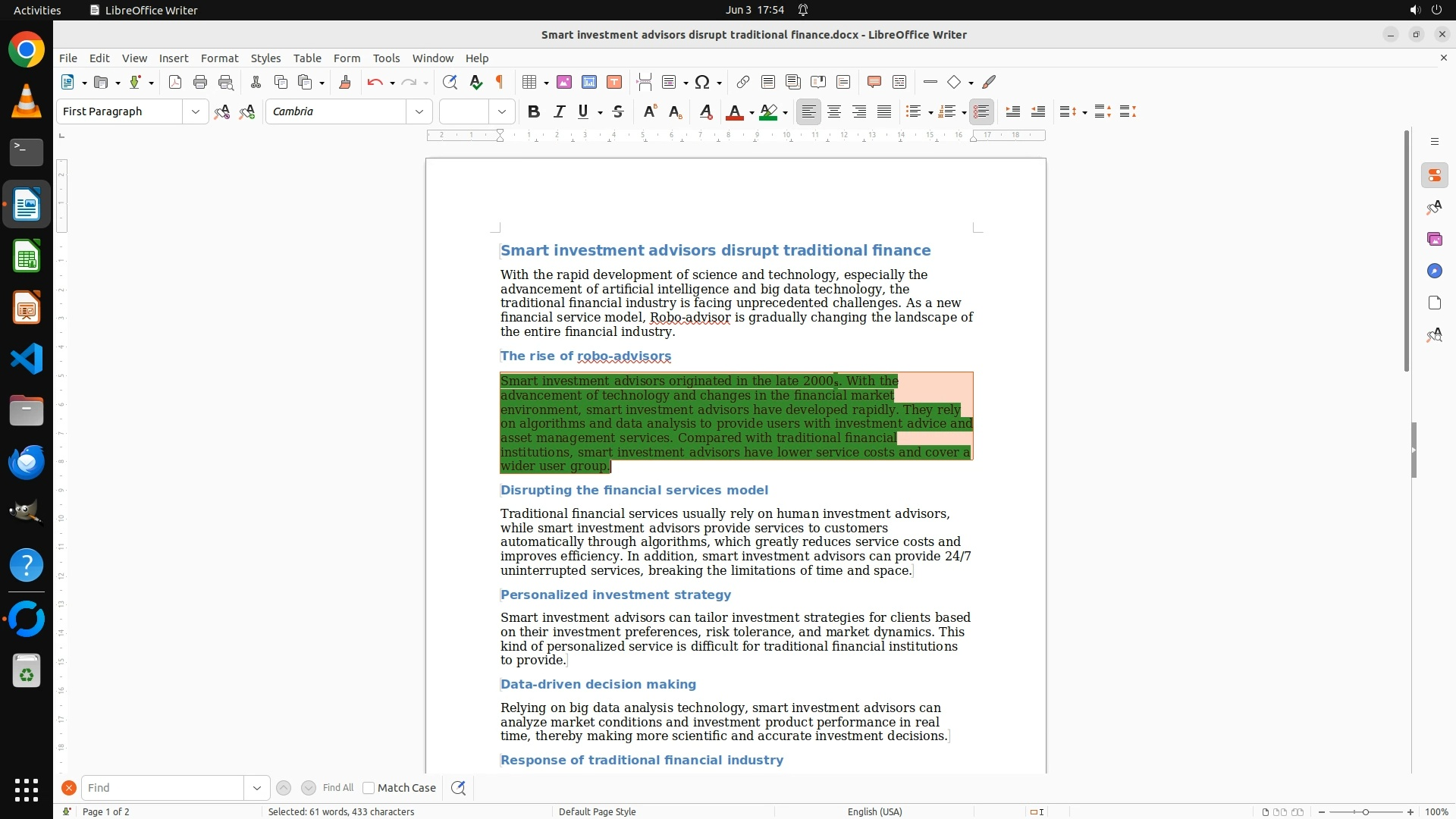Click into the Find text field

(162, 788)
